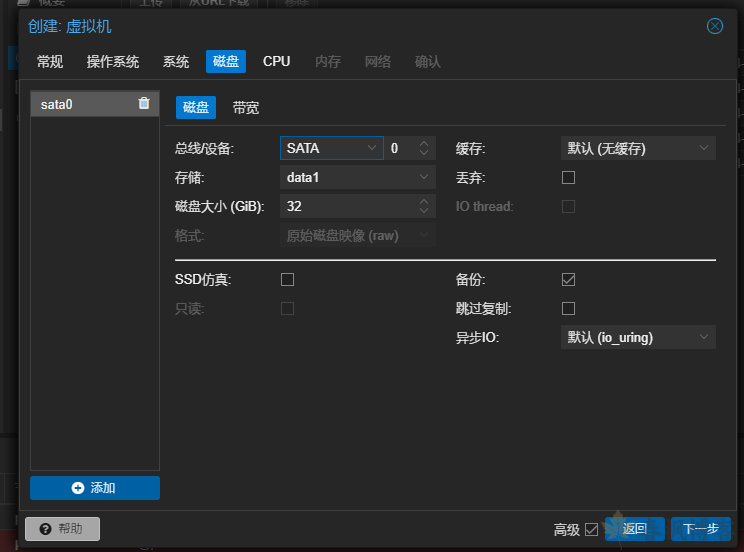Increase the device number spinner
Image resolution: width=744 pixels, height=552 pixels.
point(424,143)
